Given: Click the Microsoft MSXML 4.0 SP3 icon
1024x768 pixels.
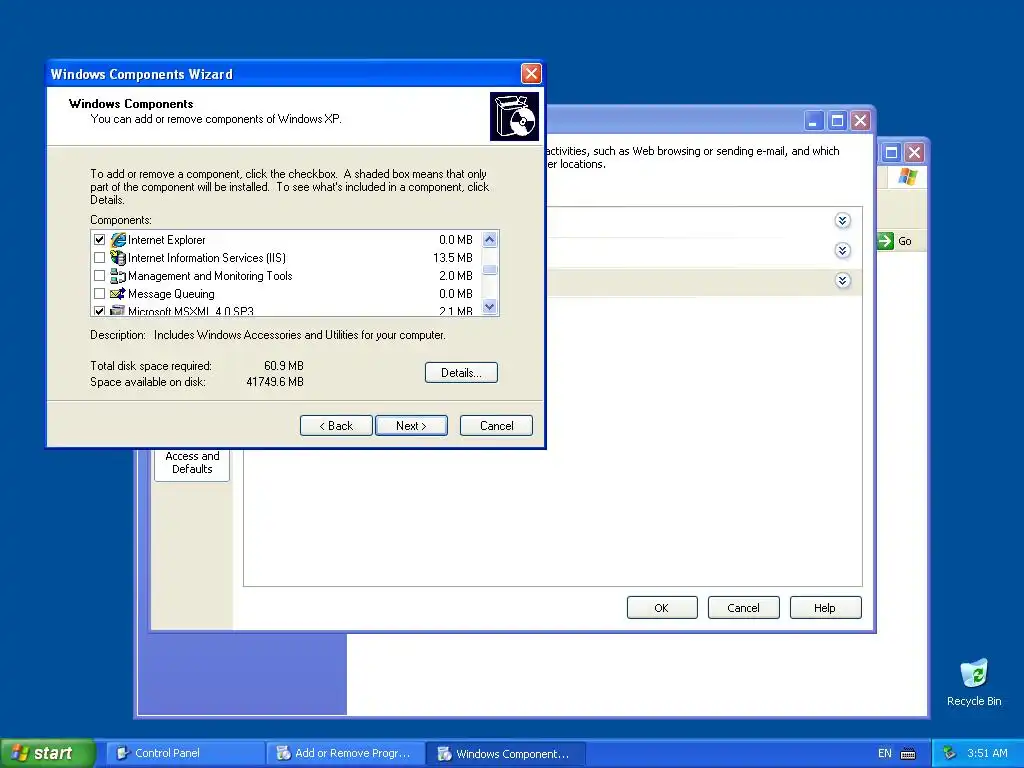Looking at the screenshot, I should coord(118,311).
